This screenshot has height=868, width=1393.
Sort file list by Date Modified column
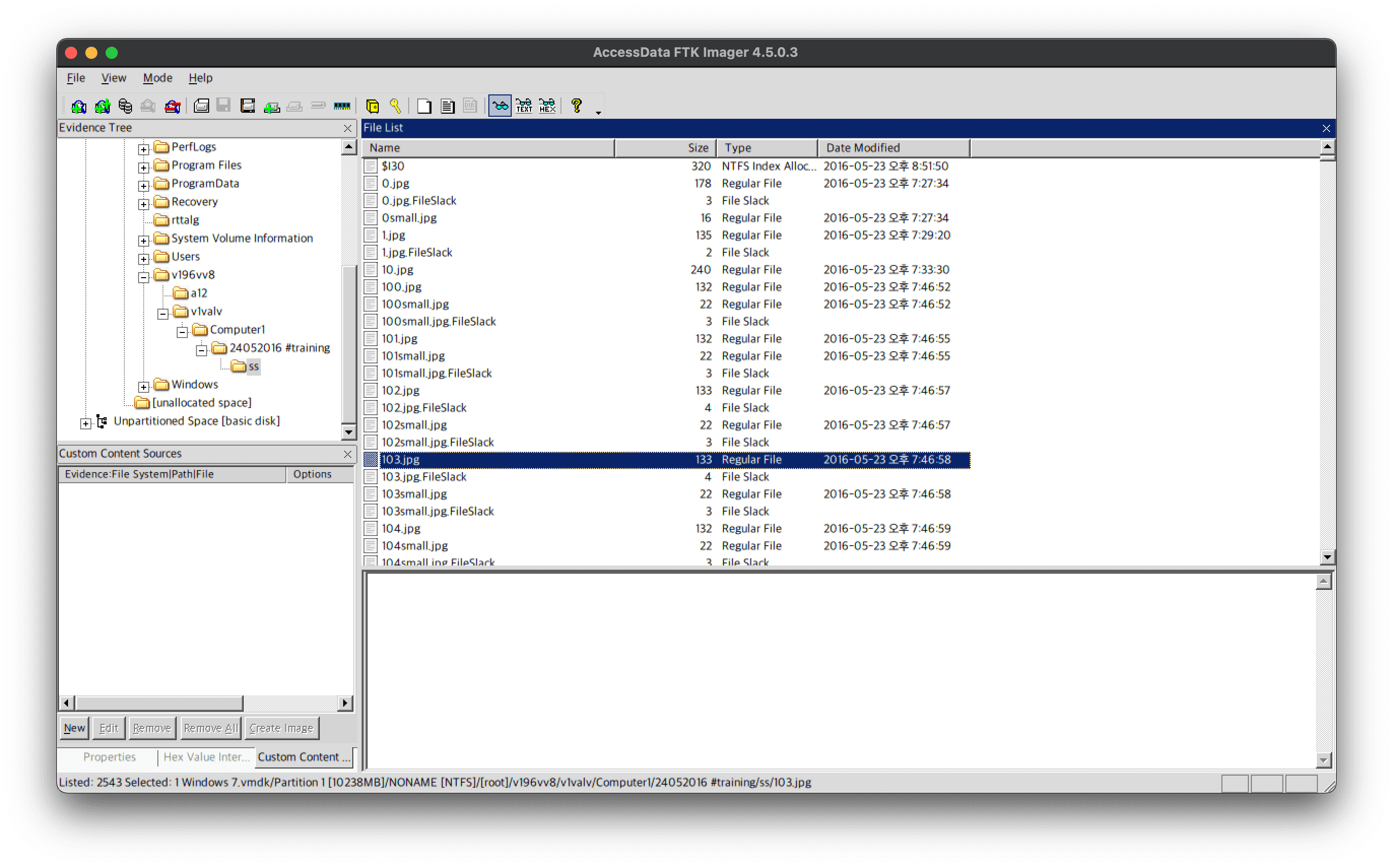893,148
